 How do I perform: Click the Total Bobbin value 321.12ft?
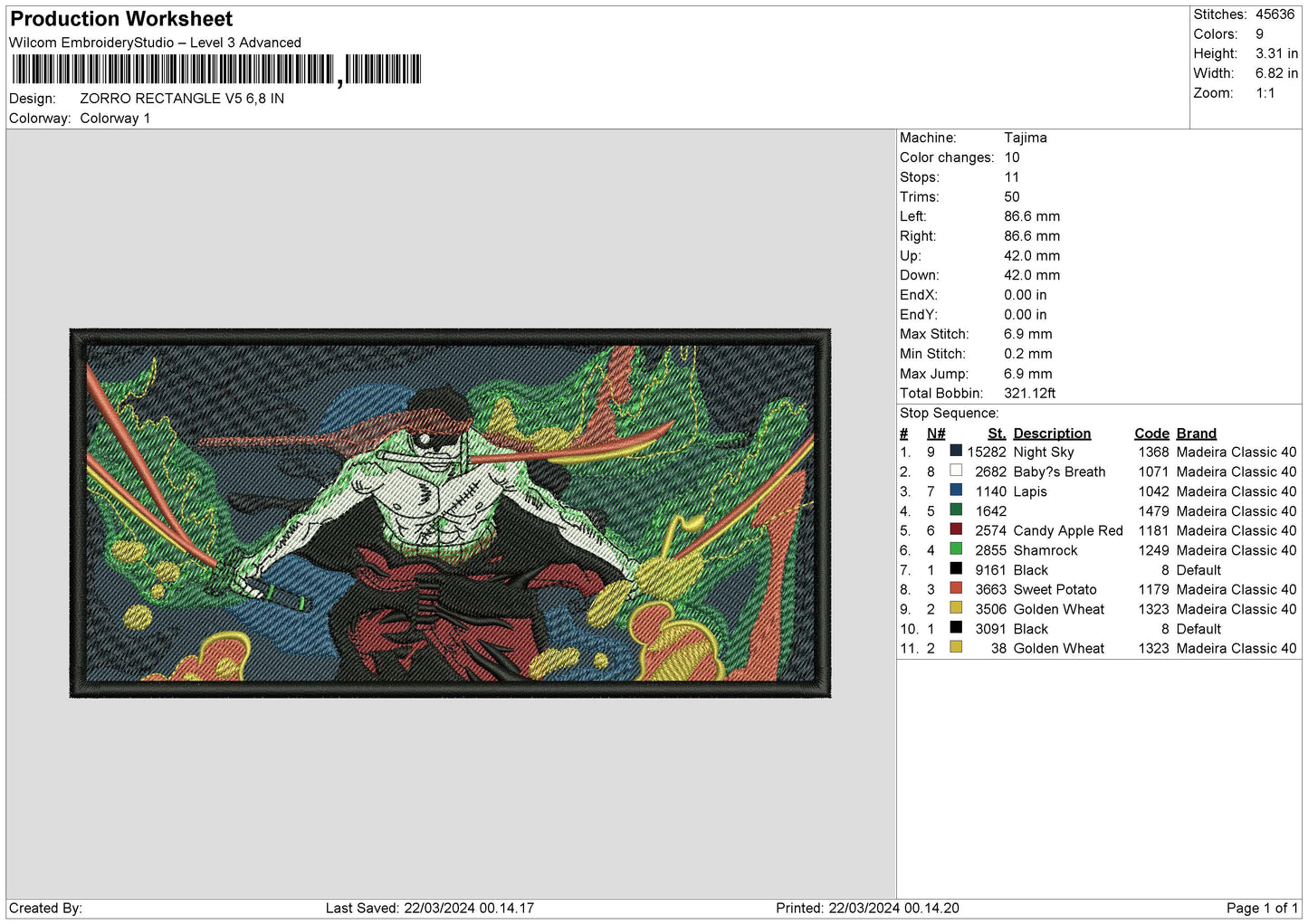coord(1030,393)
